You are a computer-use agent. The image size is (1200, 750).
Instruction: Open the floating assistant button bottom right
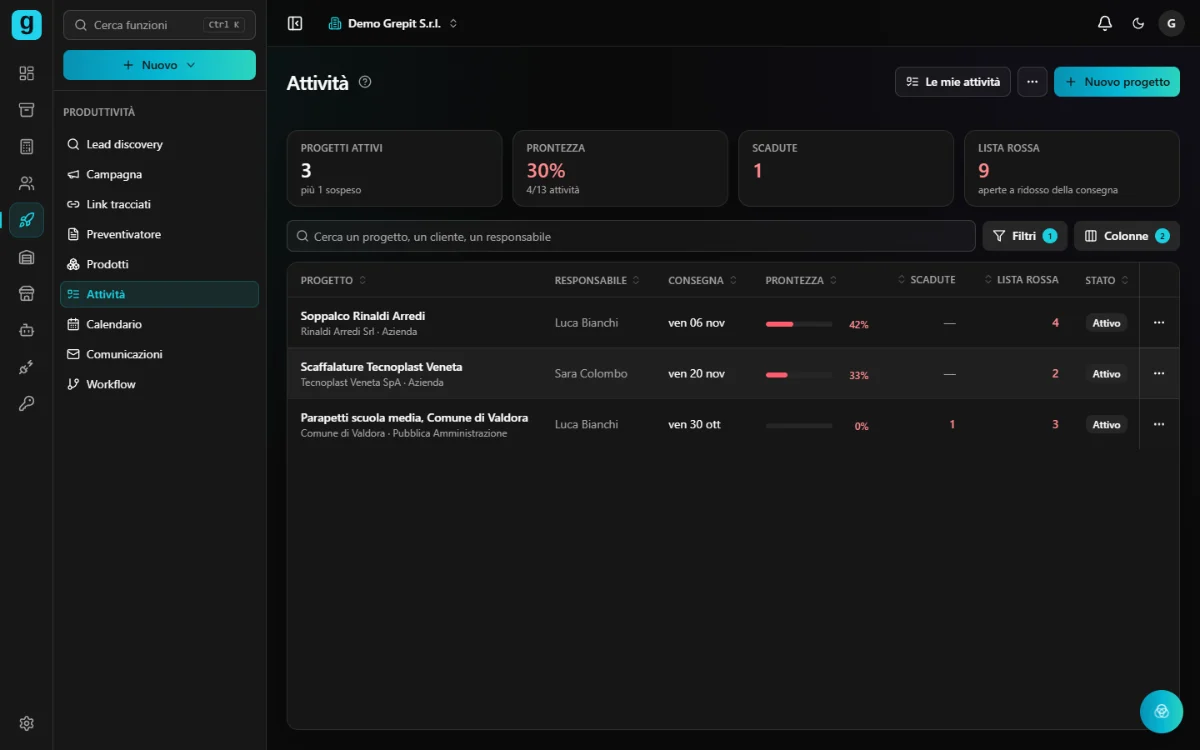click(1161, 711)
